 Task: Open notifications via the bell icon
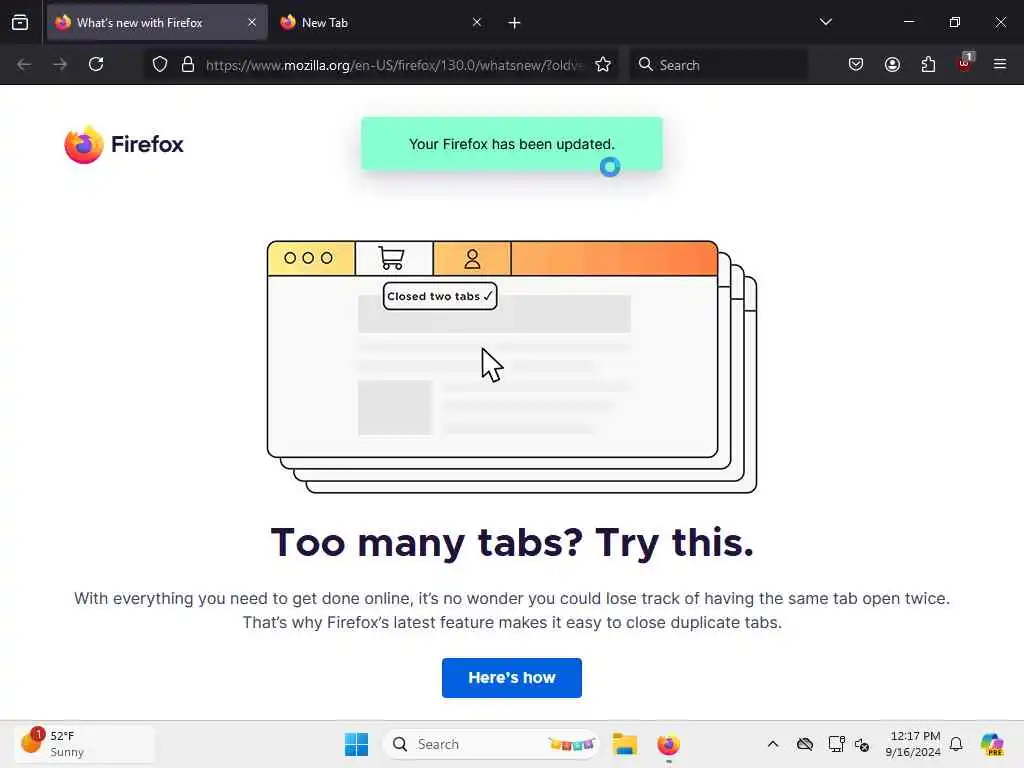pos(956,744)
